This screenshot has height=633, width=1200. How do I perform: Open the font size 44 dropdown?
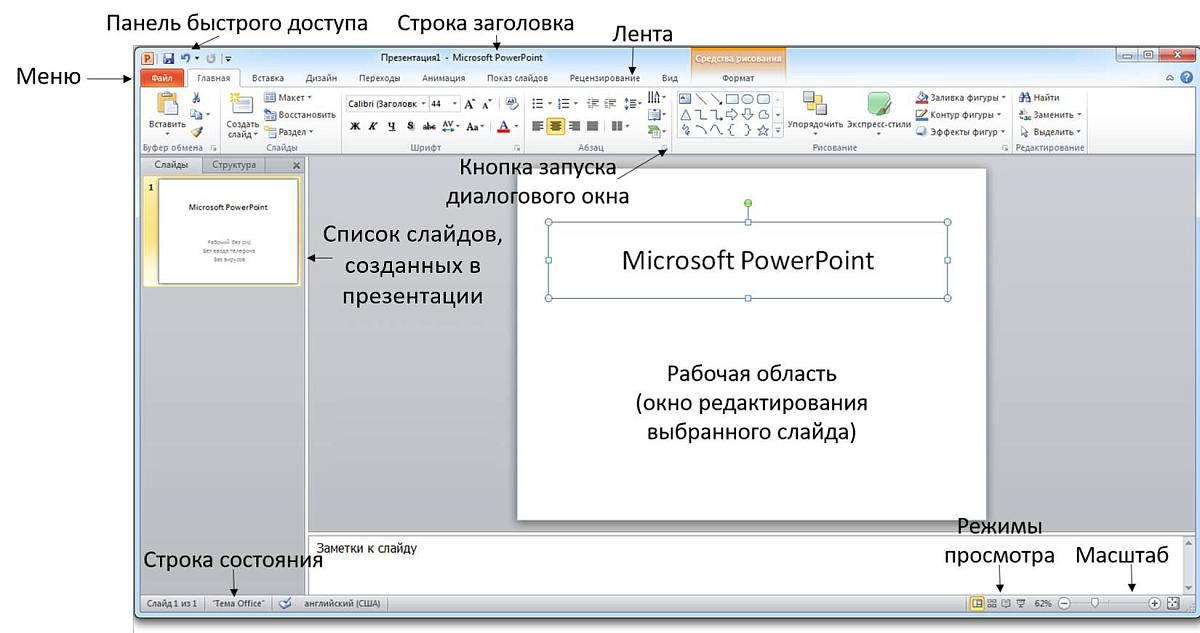(x=455, y=103)
